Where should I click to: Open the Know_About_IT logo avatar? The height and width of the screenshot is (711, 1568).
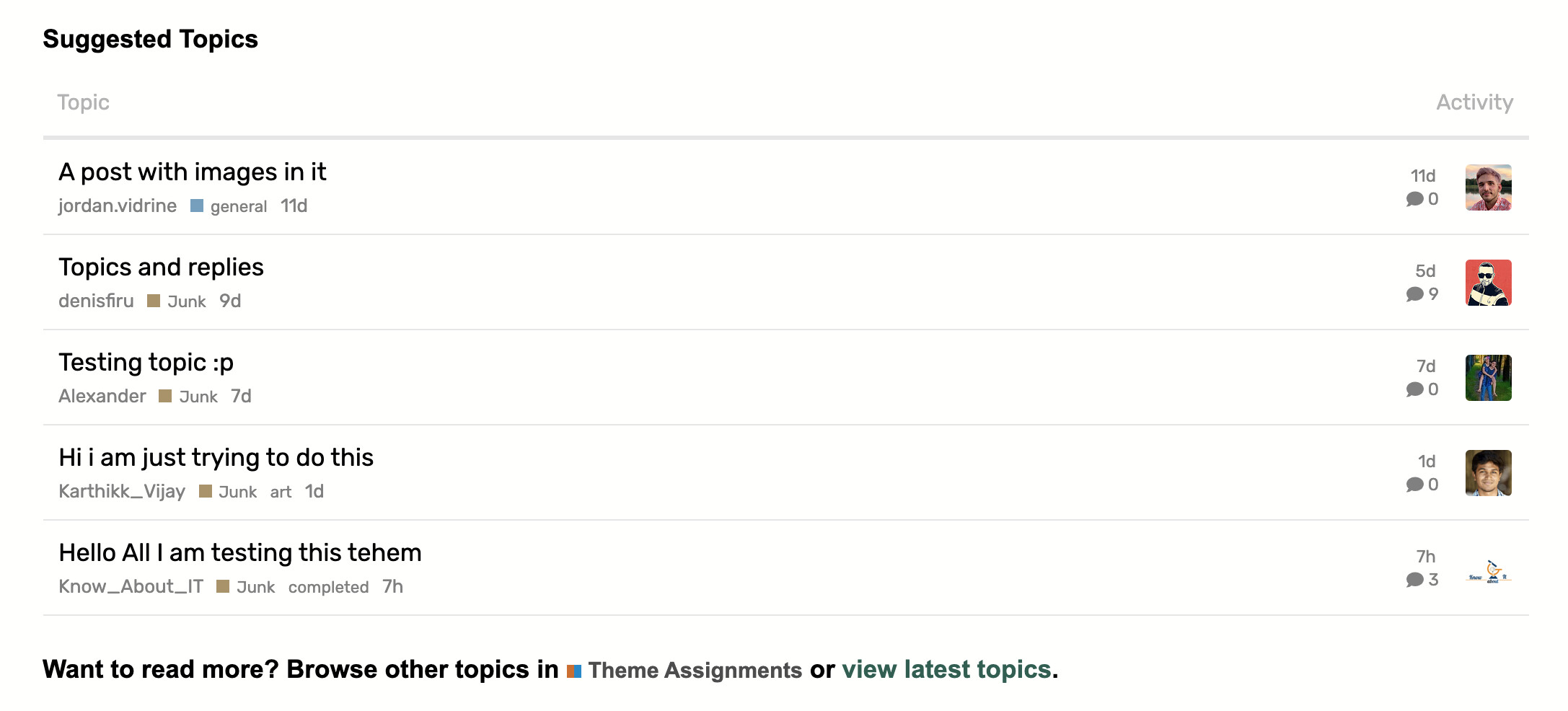[x=1488, y=573]
